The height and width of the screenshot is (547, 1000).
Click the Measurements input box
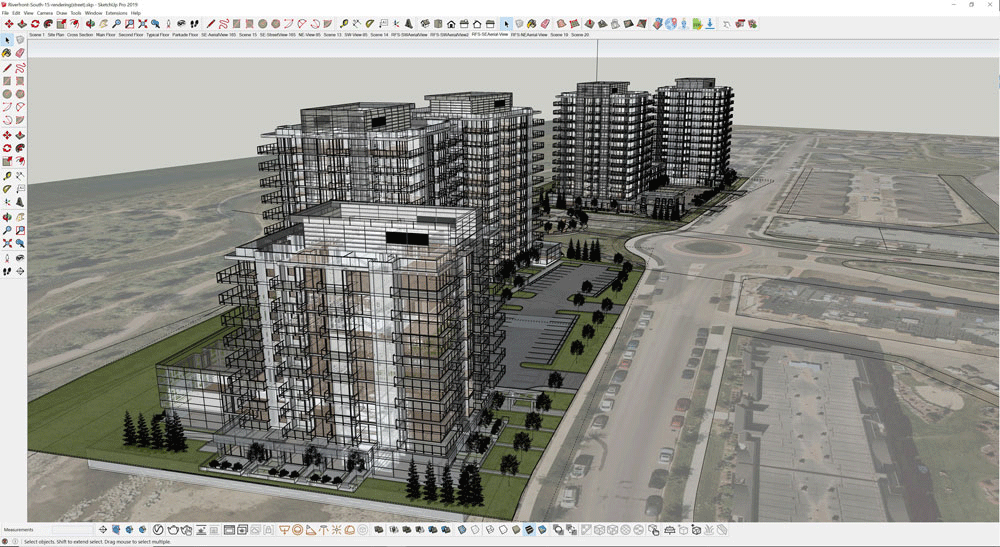(x=72, y=530)
